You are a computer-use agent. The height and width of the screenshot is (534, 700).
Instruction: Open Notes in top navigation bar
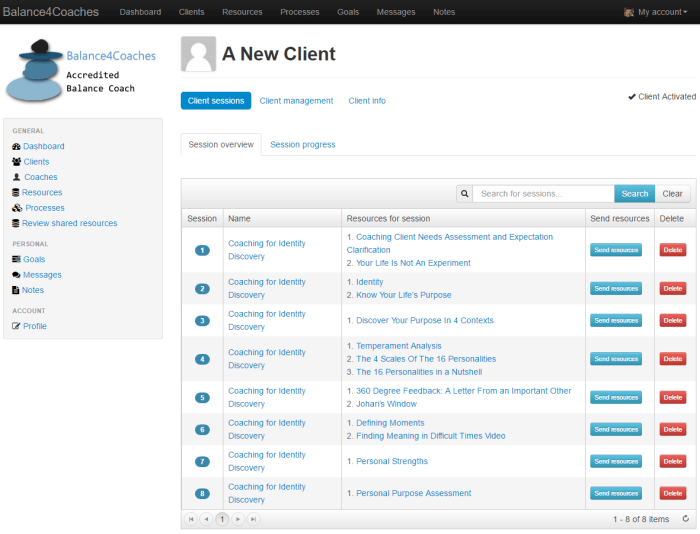click(444, 12)
